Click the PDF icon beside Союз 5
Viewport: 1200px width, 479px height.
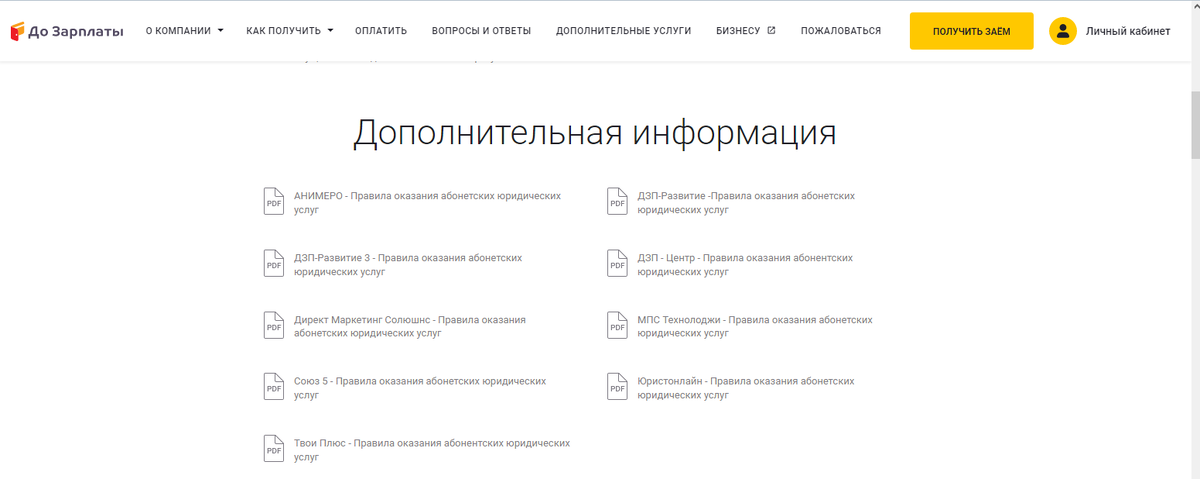(x=273, y=386)
